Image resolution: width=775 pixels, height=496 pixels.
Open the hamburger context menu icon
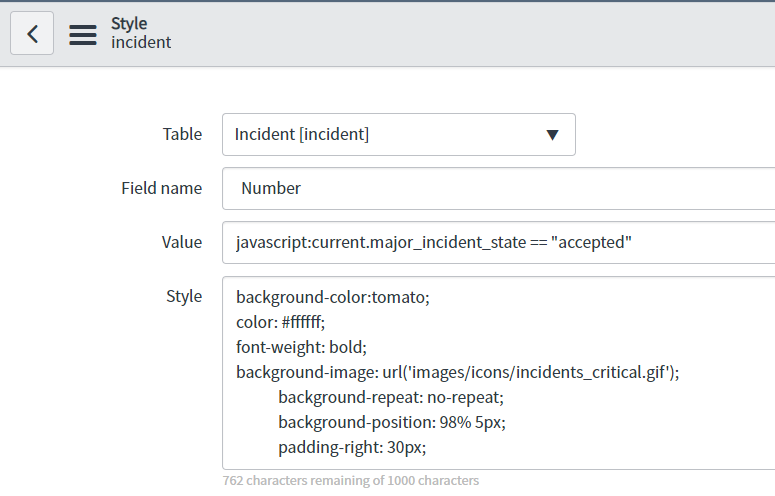pyautogui.click(x=83, y=35)
